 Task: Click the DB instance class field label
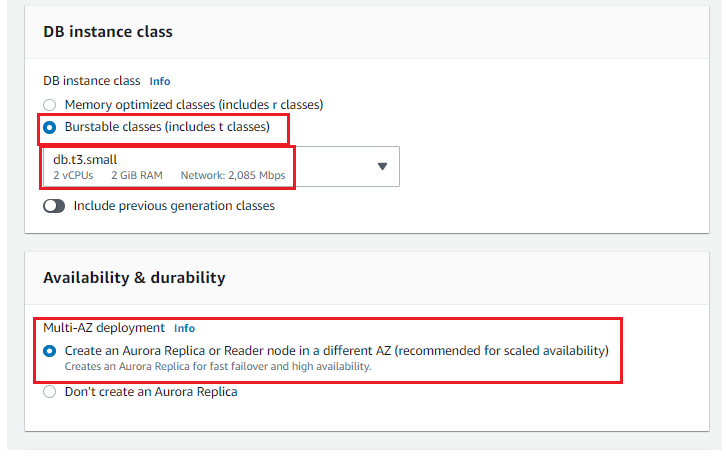pyautogui.click(x=92, y=81)
